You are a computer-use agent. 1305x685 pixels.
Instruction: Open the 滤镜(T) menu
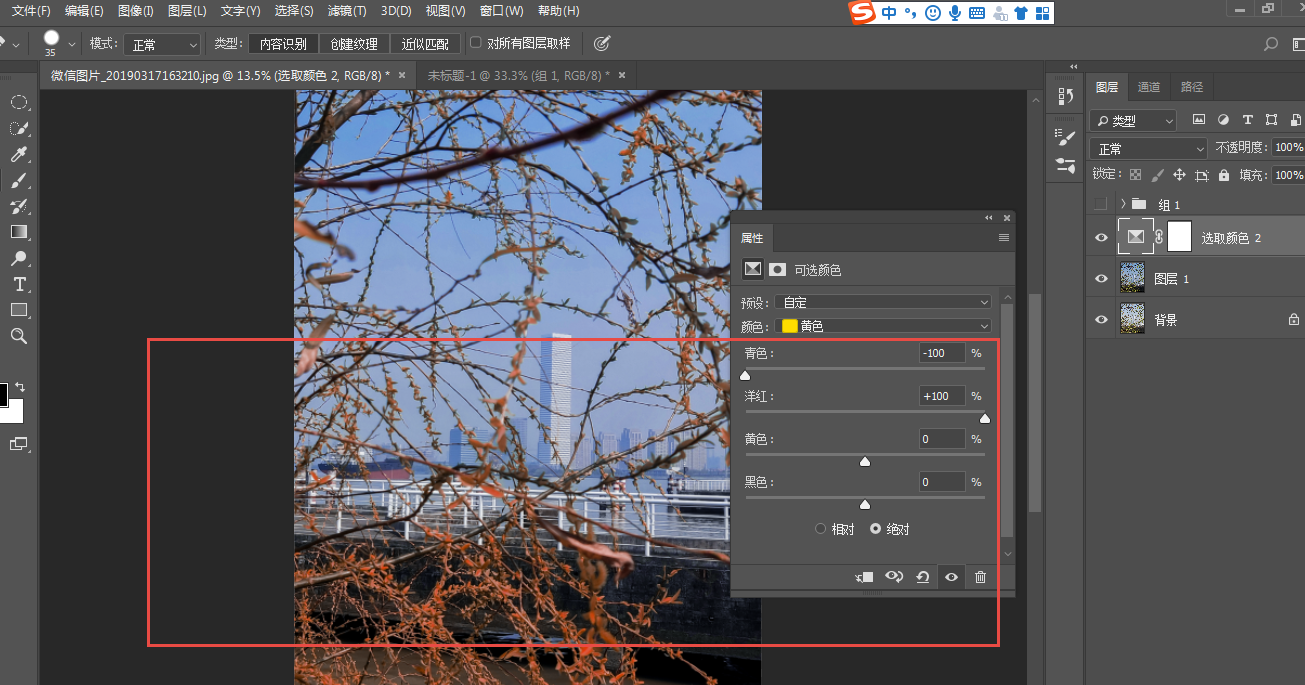pos(346,11)
